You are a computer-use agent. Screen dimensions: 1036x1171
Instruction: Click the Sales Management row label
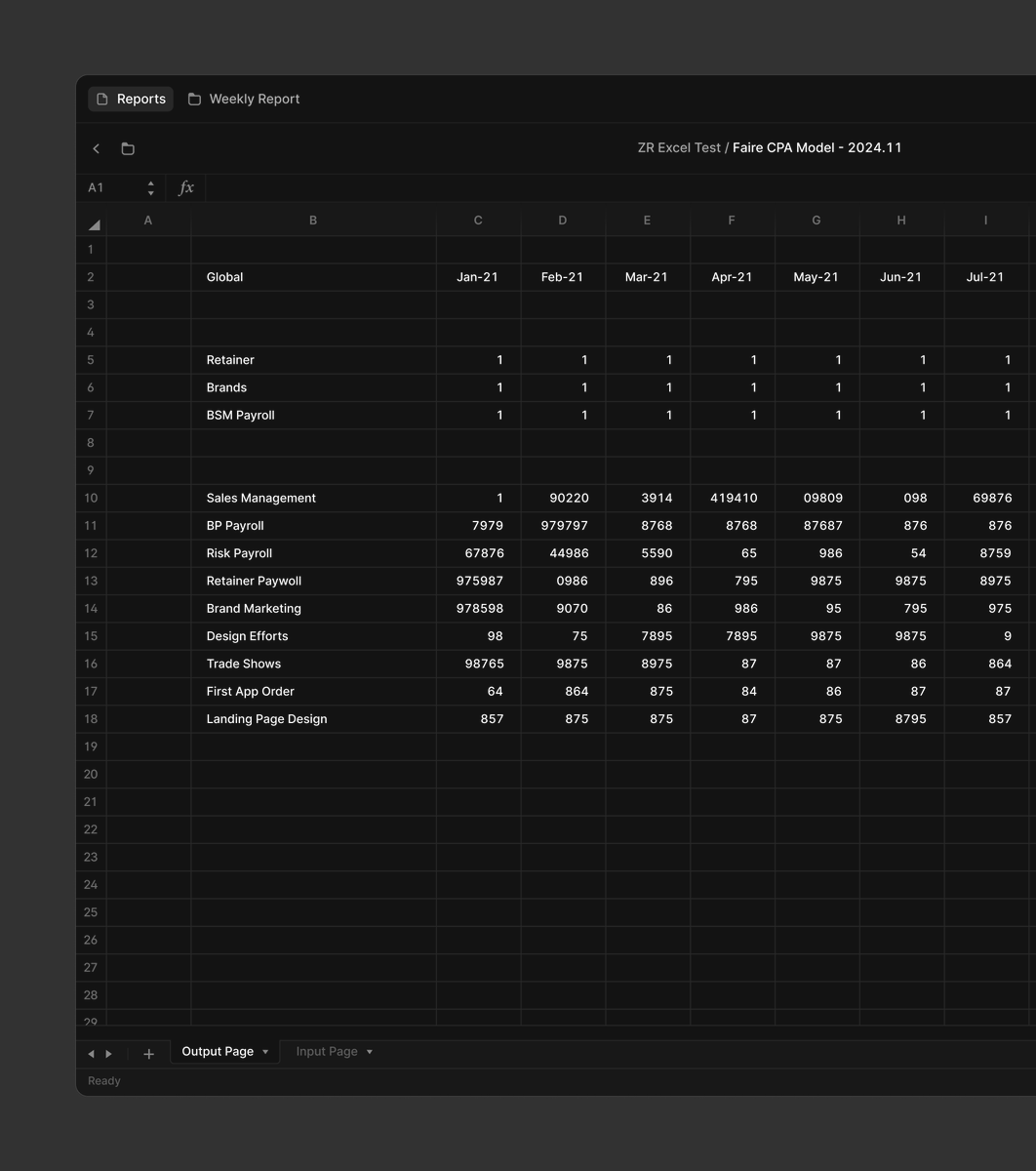tap(261, 498)
